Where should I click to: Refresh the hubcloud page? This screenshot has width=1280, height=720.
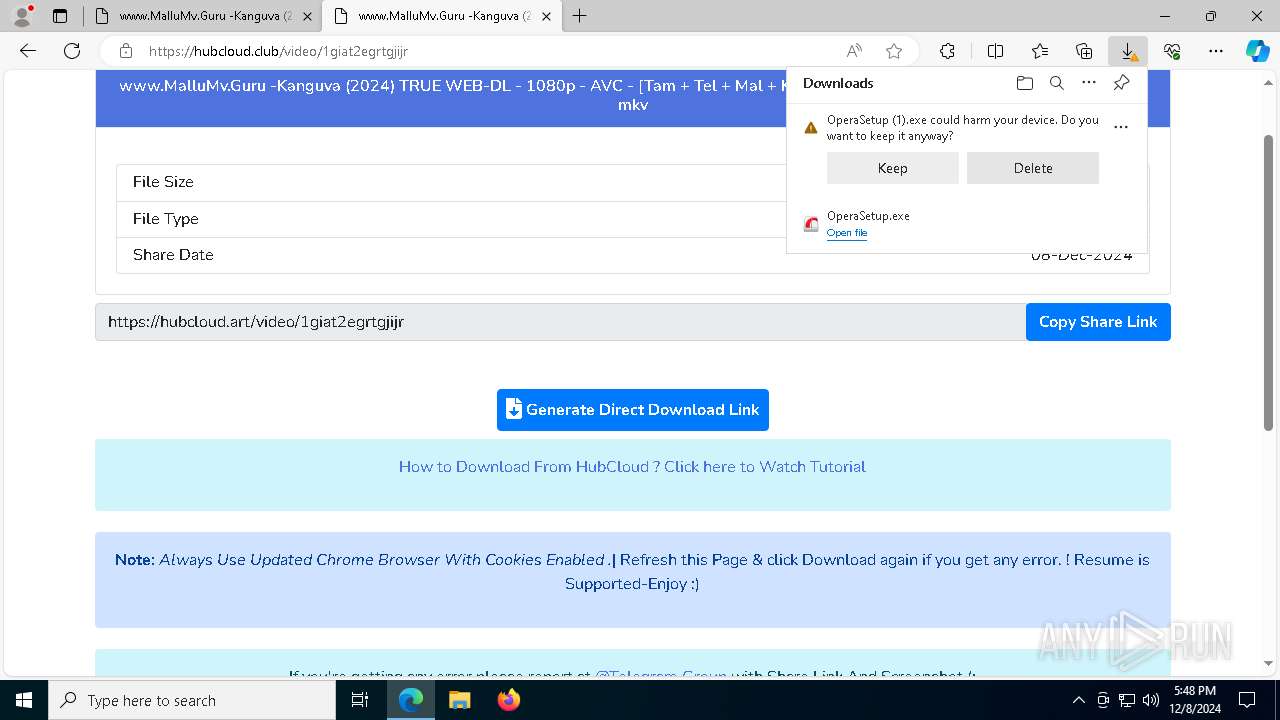[72, 51]
